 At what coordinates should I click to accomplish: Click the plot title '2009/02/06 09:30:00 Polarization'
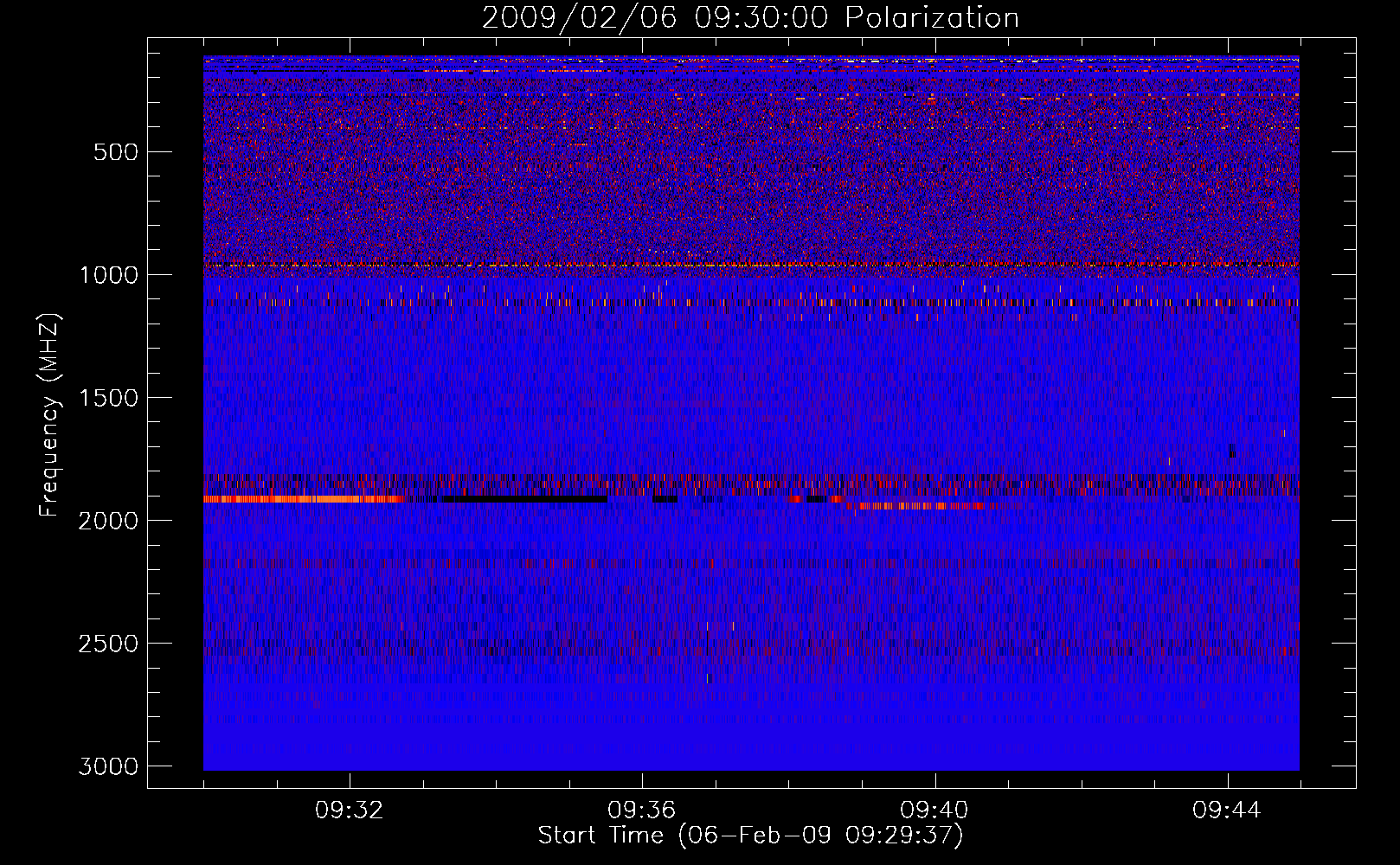[750, 18]
